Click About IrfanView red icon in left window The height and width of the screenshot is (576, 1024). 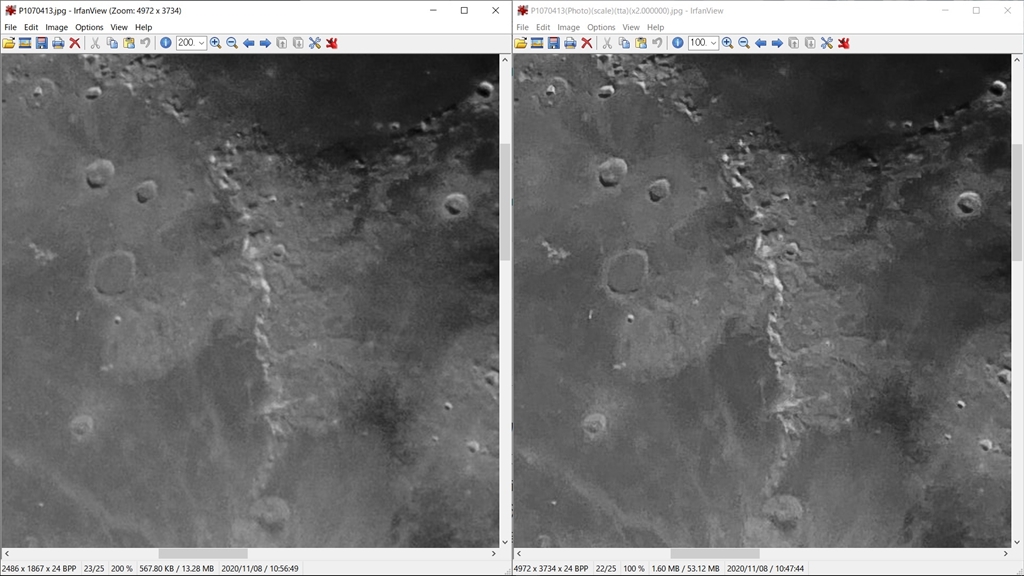(332, 43)
